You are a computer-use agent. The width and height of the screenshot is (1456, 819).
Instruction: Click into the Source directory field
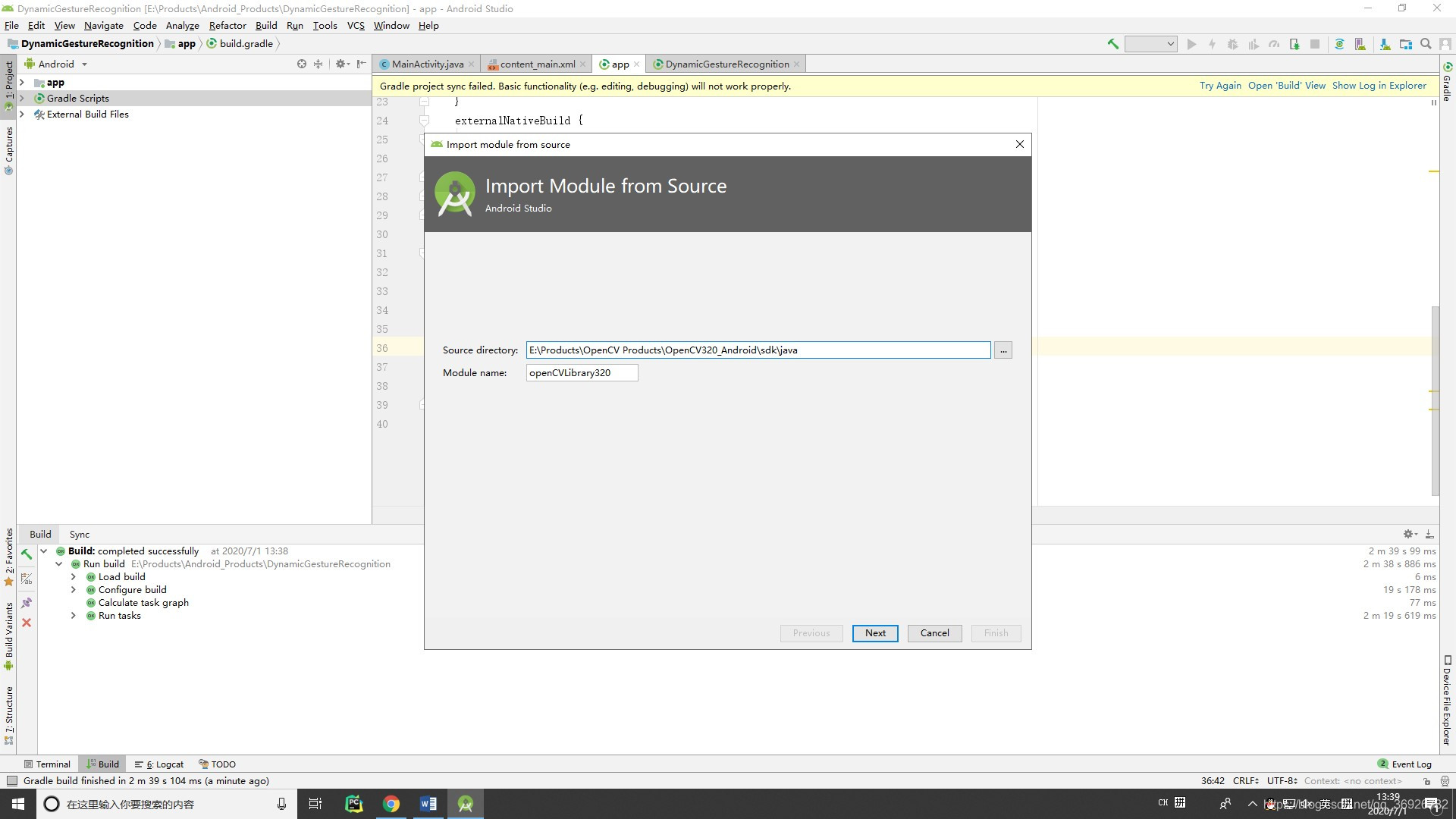tap(758, 350)
